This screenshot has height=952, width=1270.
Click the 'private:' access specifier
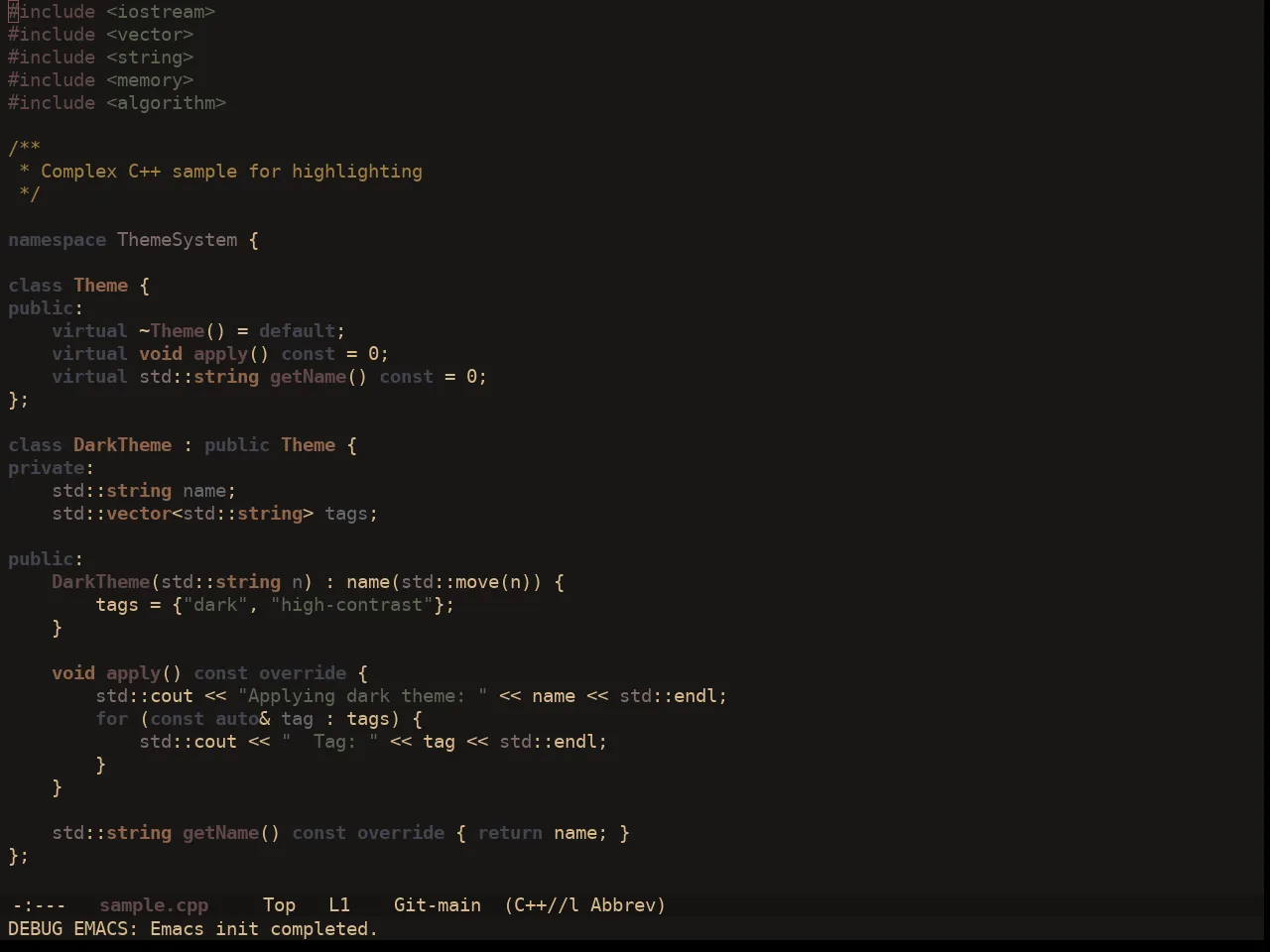(52, 468)
